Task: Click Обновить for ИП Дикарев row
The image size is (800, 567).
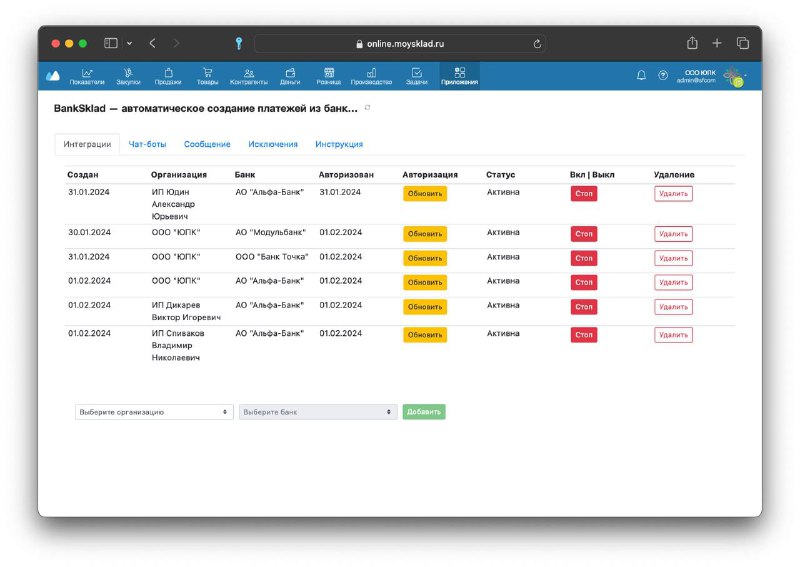Action: (425, 307)
